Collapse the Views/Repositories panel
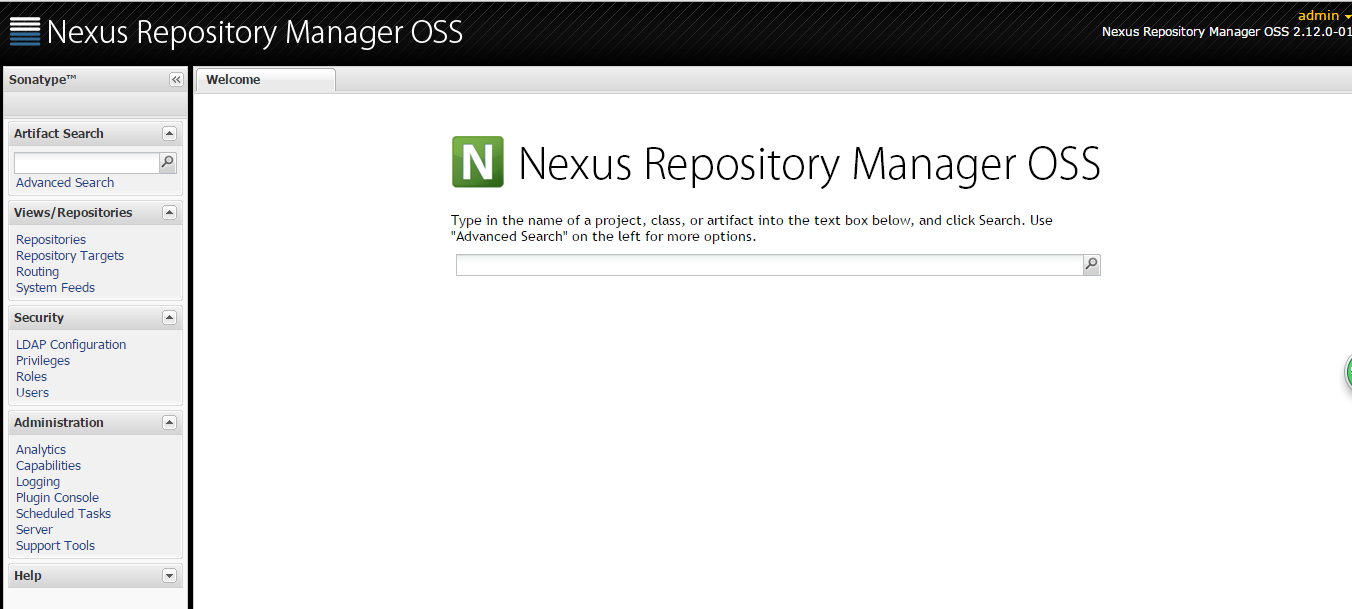The width and height of the screenshot is (1352, 609). pyautogui.click(x=169, y=212)
